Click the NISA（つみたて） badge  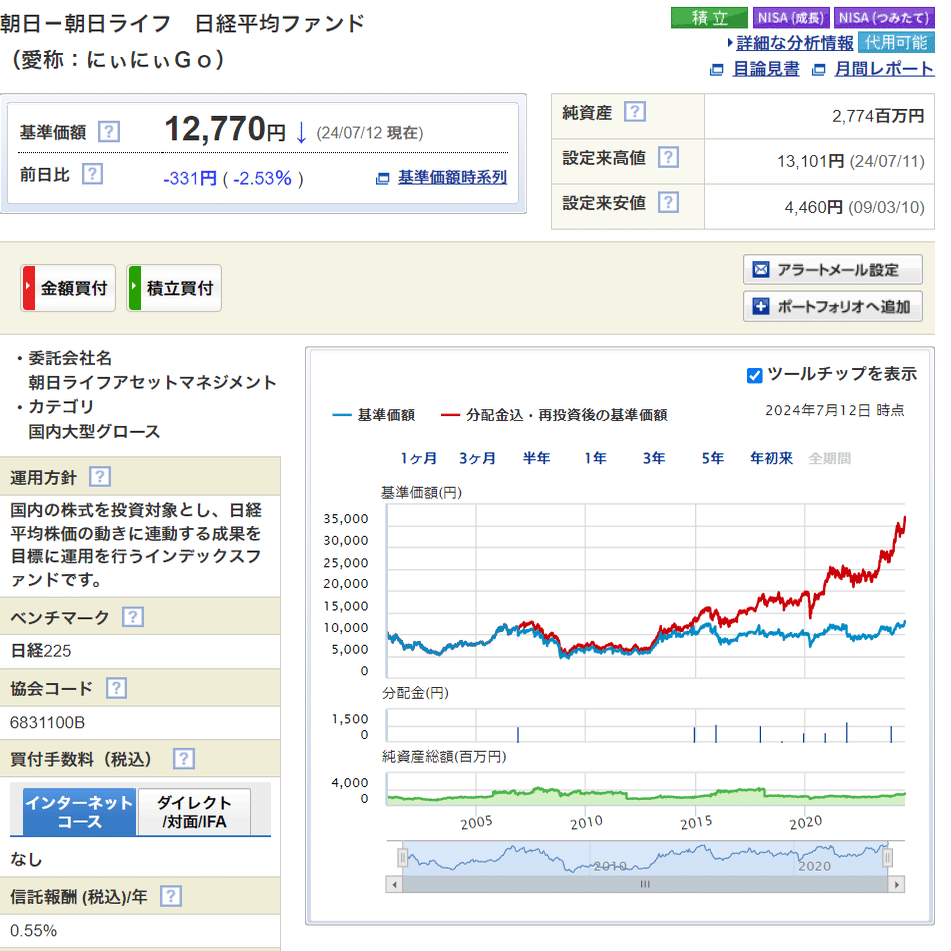click(884, 18)
